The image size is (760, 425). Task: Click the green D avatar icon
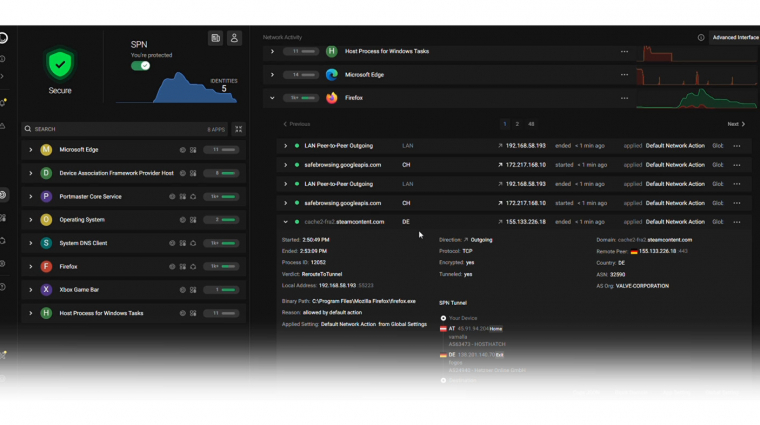(x=46, y=173)
